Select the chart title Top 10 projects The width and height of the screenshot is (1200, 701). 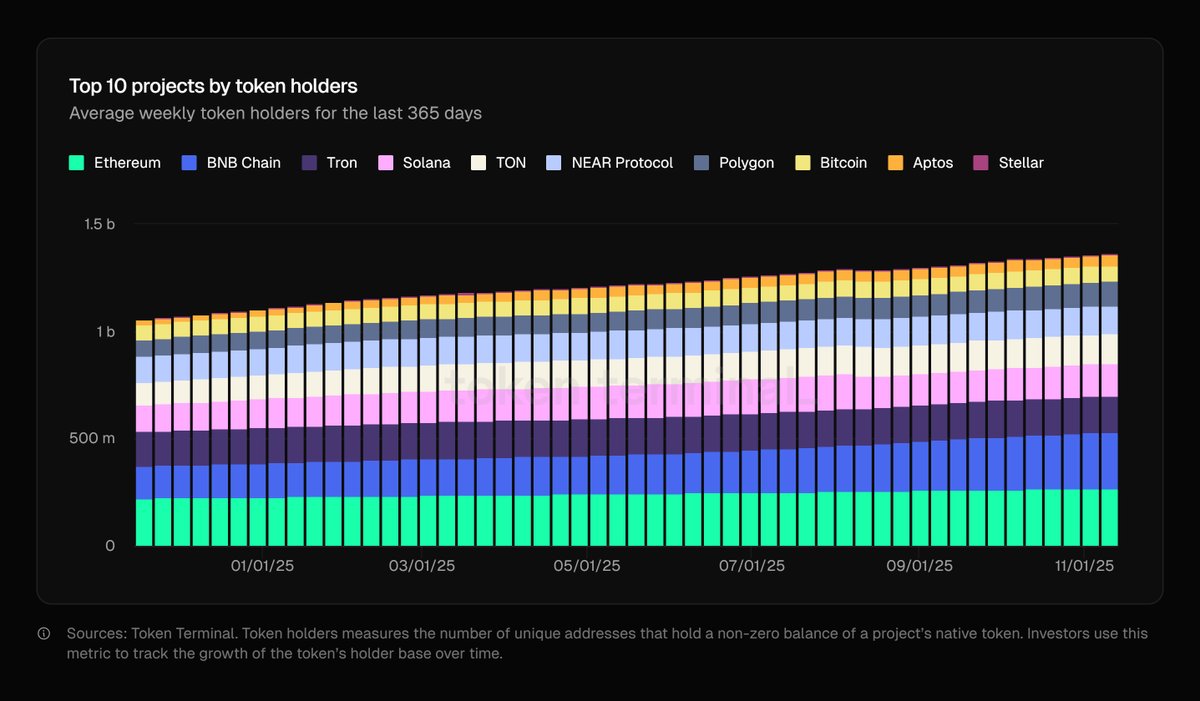(212, 86)
